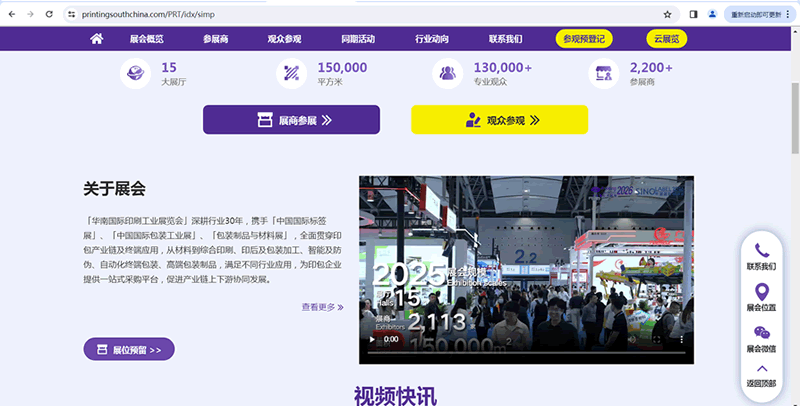Image resolution: width=800 pixels, height=406 pixels.
Task: Bookmark this page with the star icon
Action: (x=667, y=14)
